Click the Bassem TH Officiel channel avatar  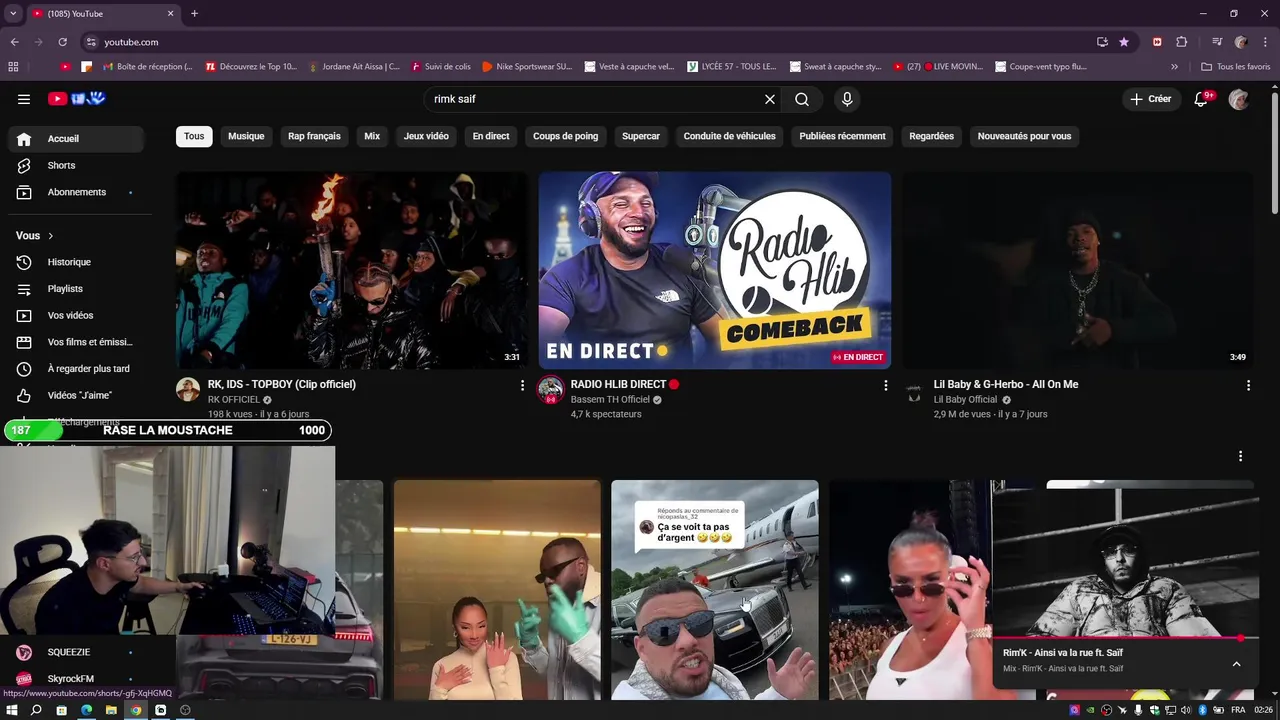pyautogui.click(x=551, y=390)
